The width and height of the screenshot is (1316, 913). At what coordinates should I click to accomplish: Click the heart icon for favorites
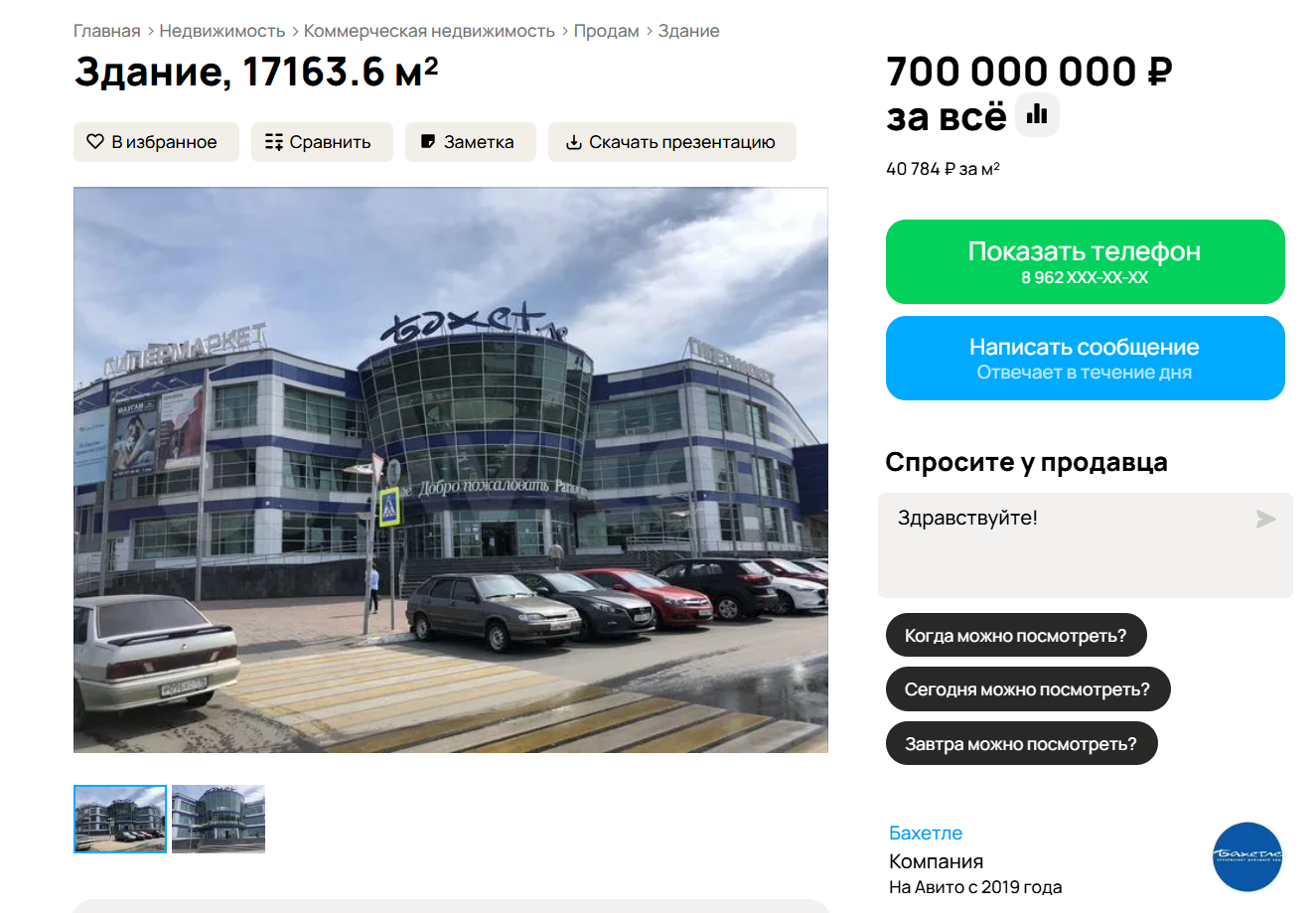click(95, 142)
